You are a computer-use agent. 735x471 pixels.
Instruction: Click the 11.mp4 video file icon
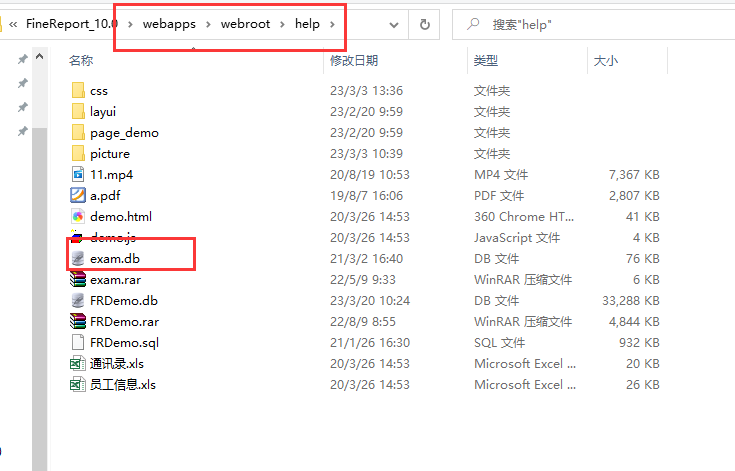[x=78, y=174]
